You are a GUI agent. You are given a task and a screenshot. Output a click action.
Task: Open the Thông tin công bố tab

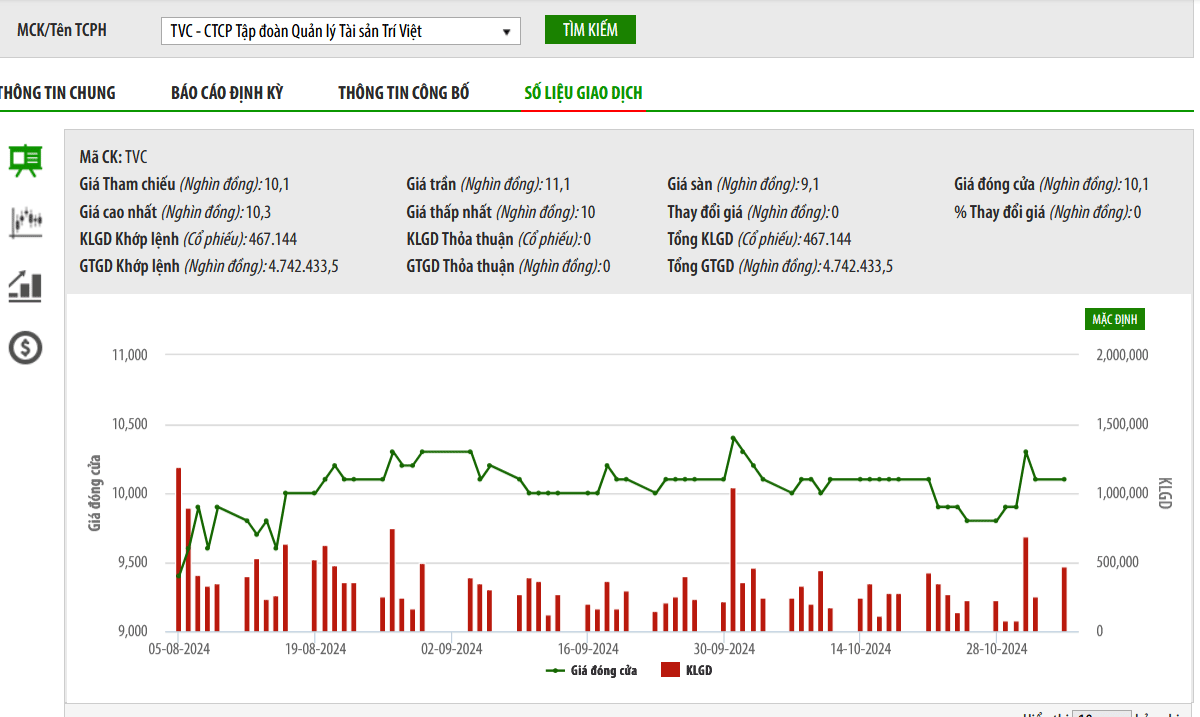(403, 93)
